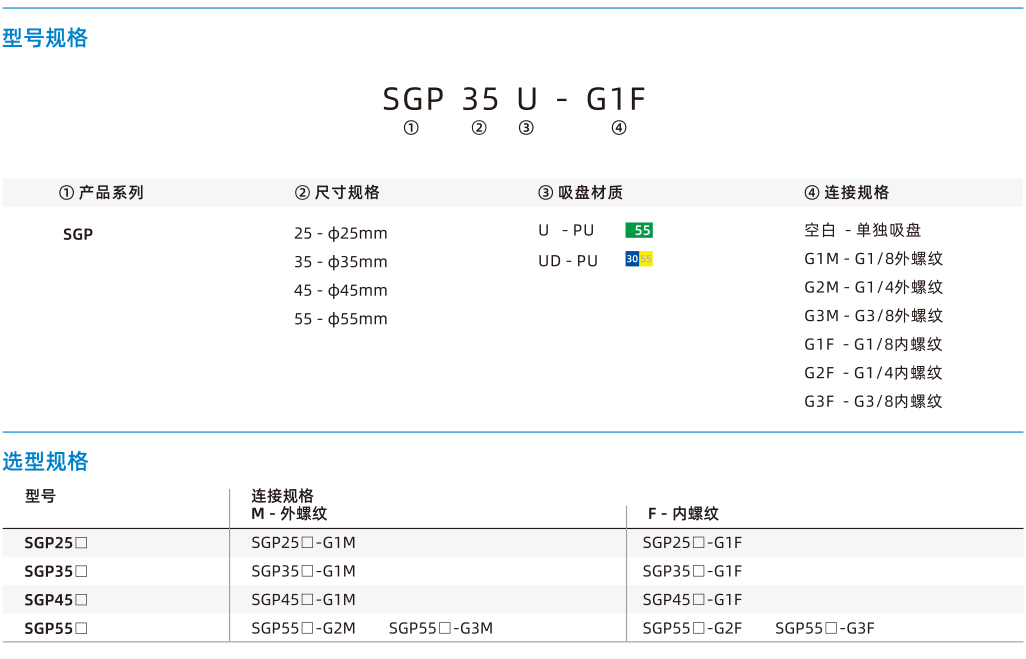Click the M - 外螺纹 table header
Screen dimensions: 1026x659
[289, 514]
